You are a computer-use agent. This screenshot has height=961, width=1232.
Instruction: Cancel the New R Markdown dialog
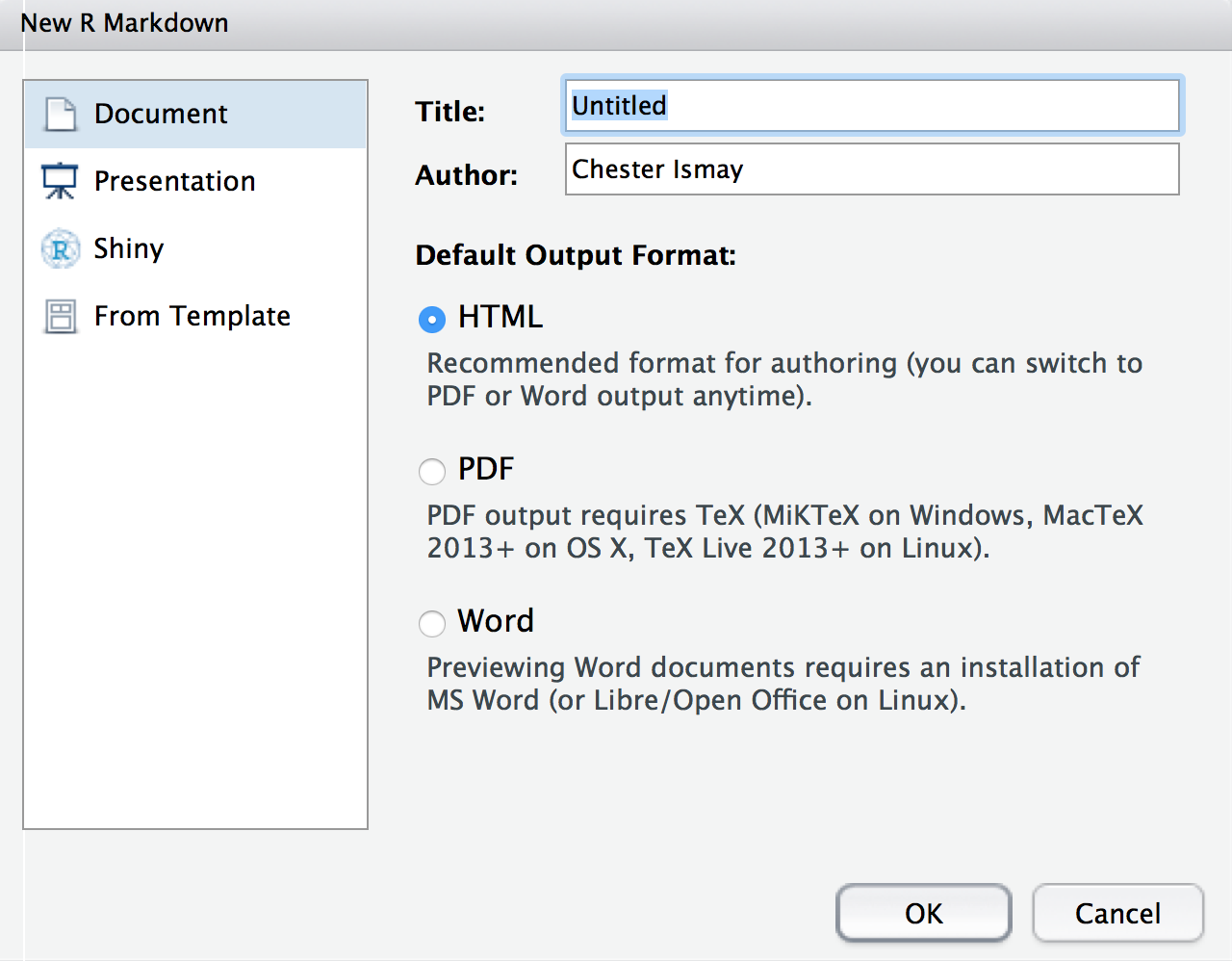[x=1117, y=913]
